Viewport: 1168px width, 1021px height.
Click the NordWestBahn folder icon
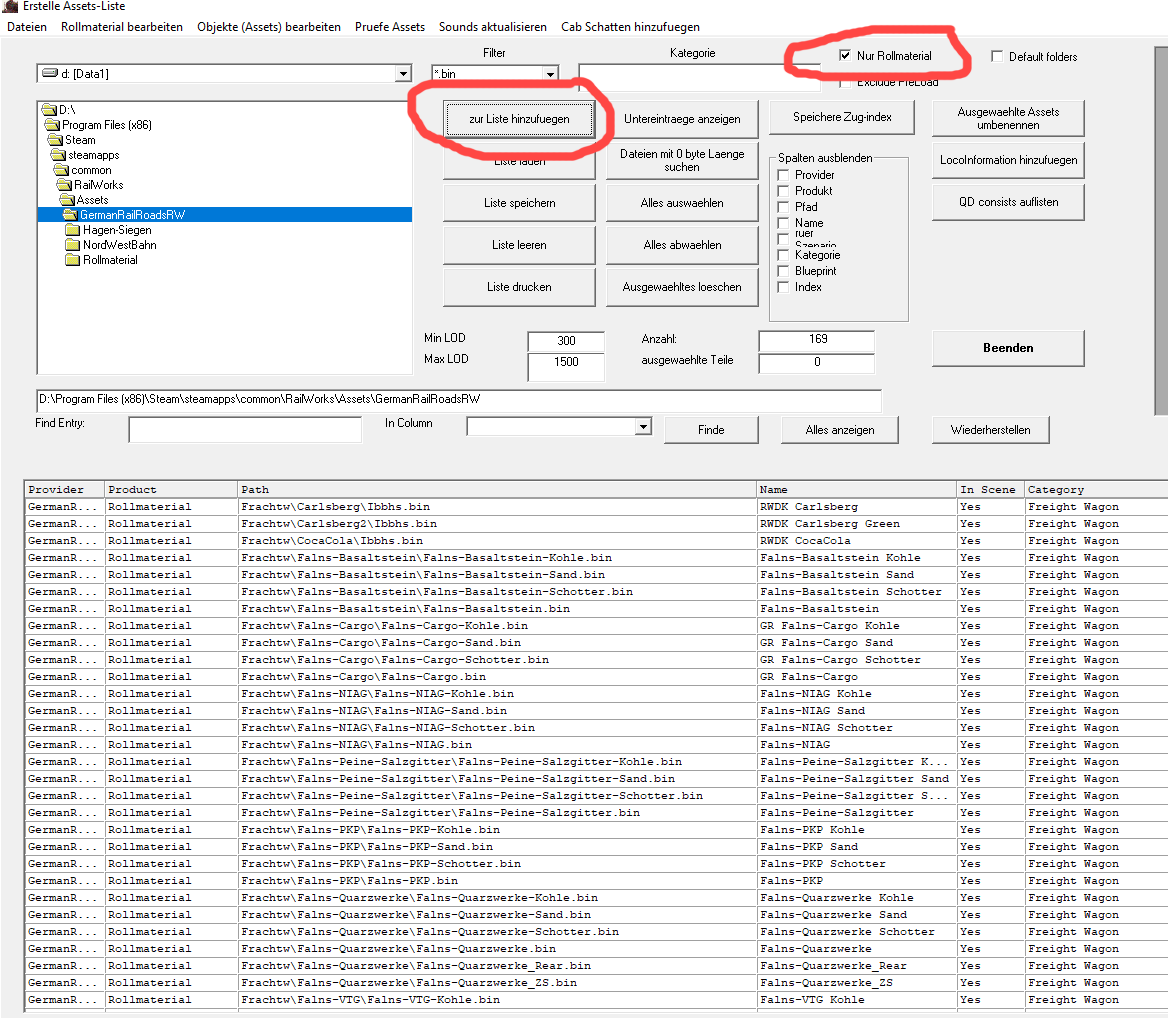click(x=72, y=245)
